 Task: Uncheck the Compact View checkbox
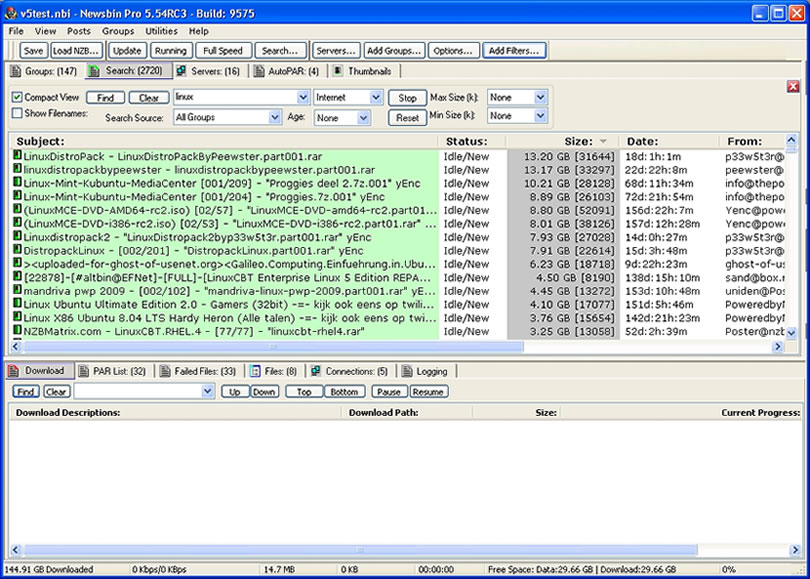(x=18, y=97)
